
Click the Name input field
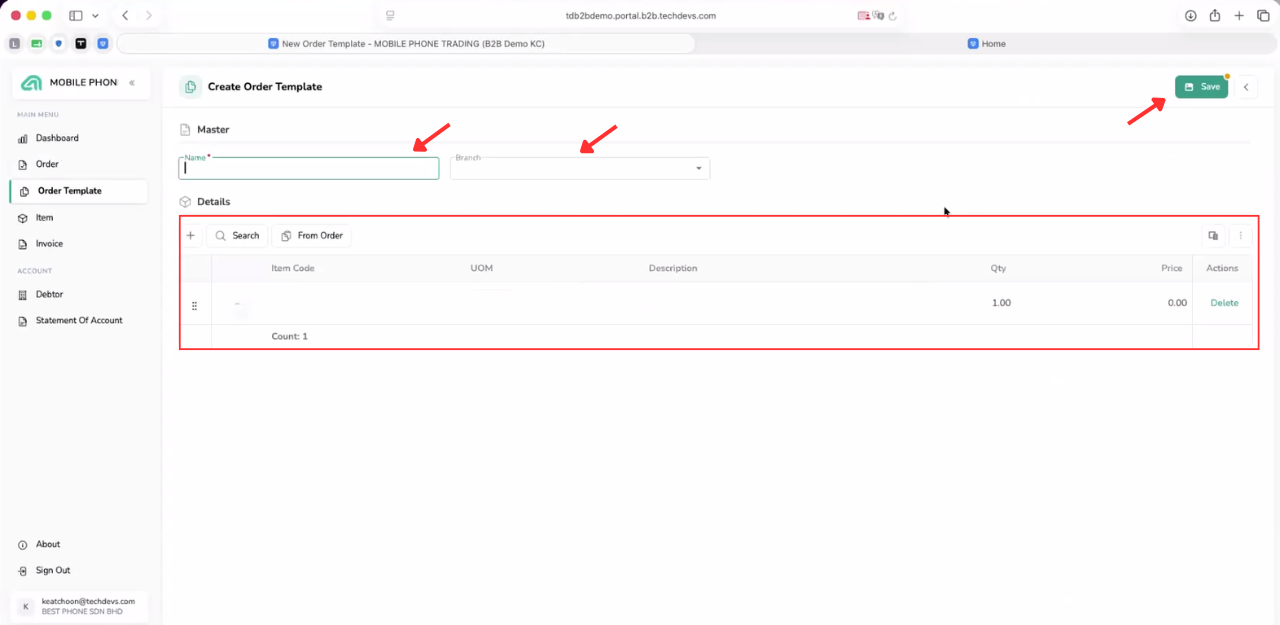pos(309,169)
